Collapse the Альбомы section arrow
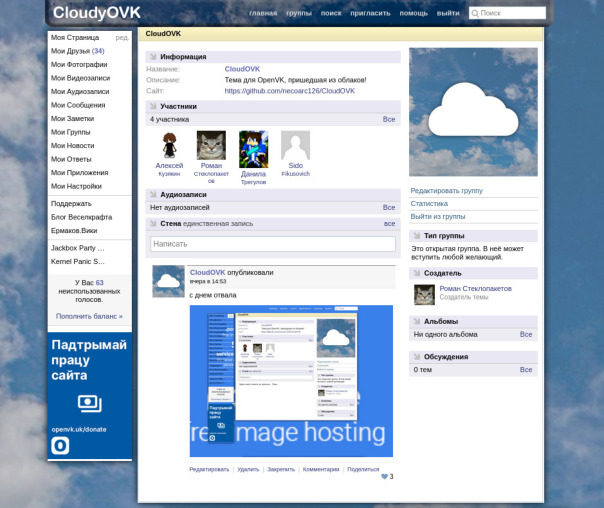Viewport: 604px width, 508px height. (417, 321)
